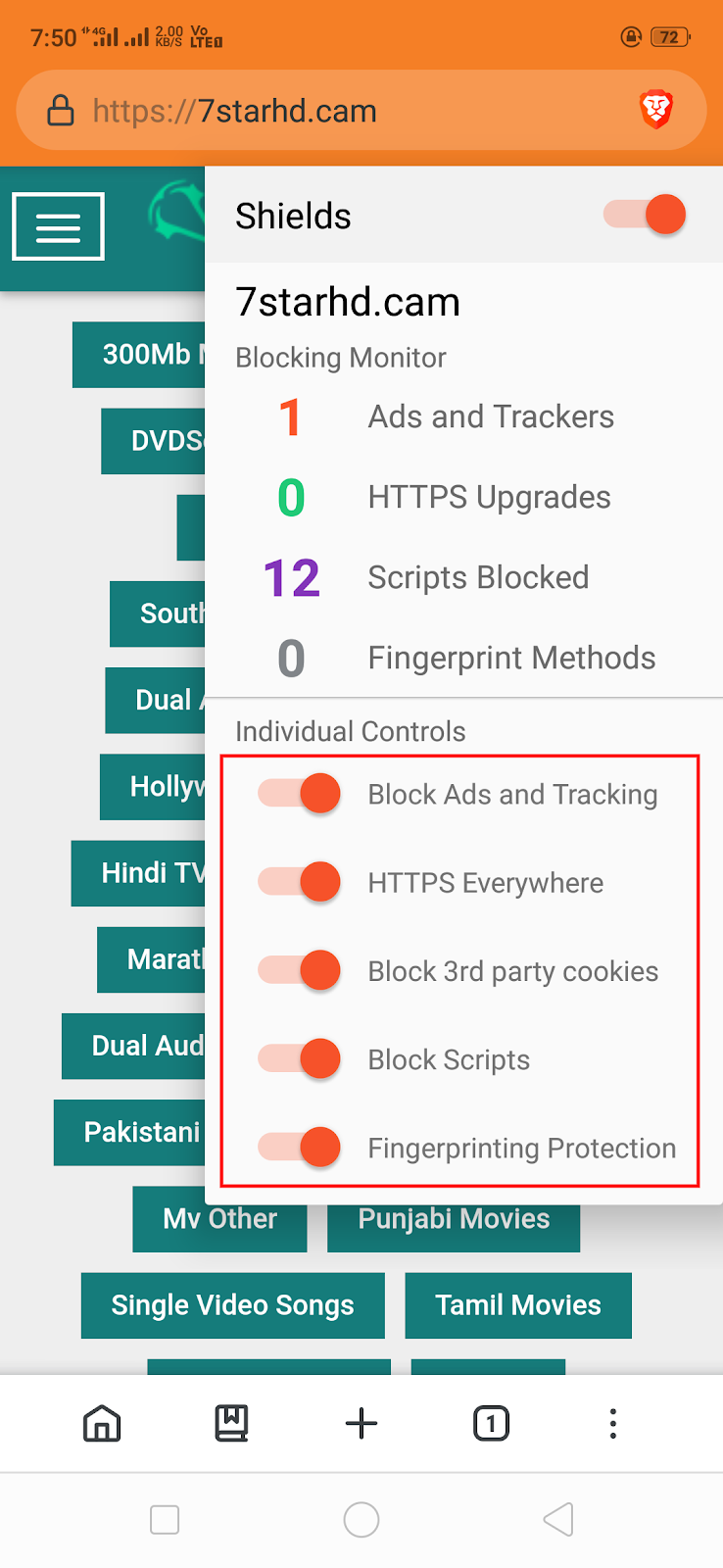Tap the Brave lion shields icon
The width and height of the screenshot is (723, 1568).
(656, 109)
